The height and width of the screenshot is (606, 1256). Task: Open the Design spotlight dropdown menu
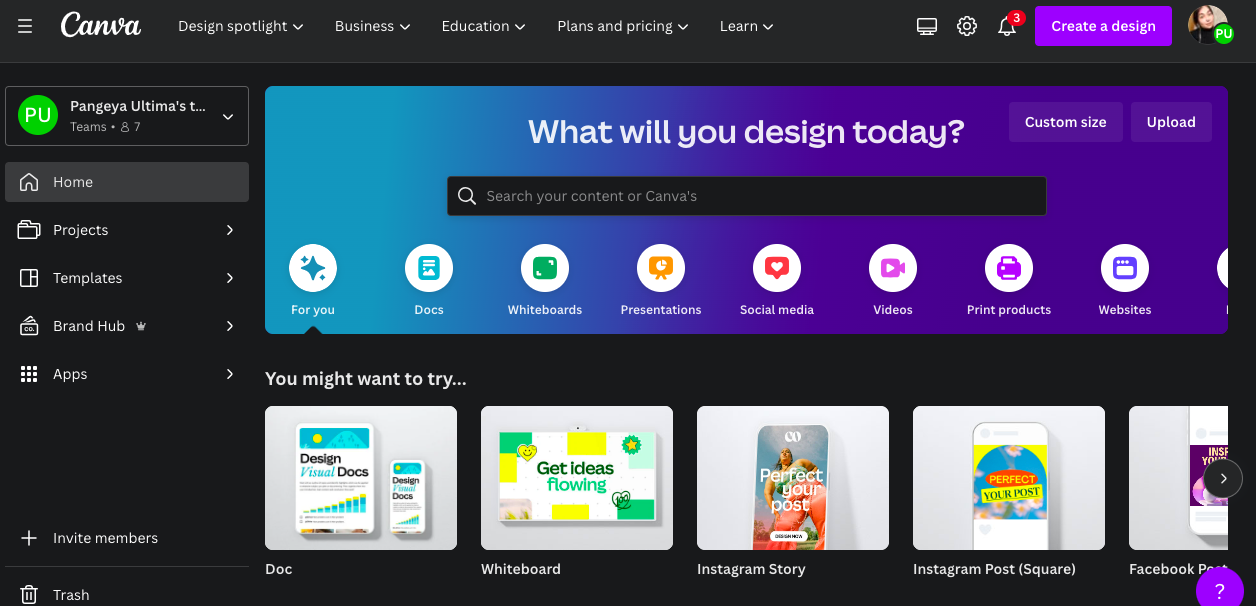241,26
